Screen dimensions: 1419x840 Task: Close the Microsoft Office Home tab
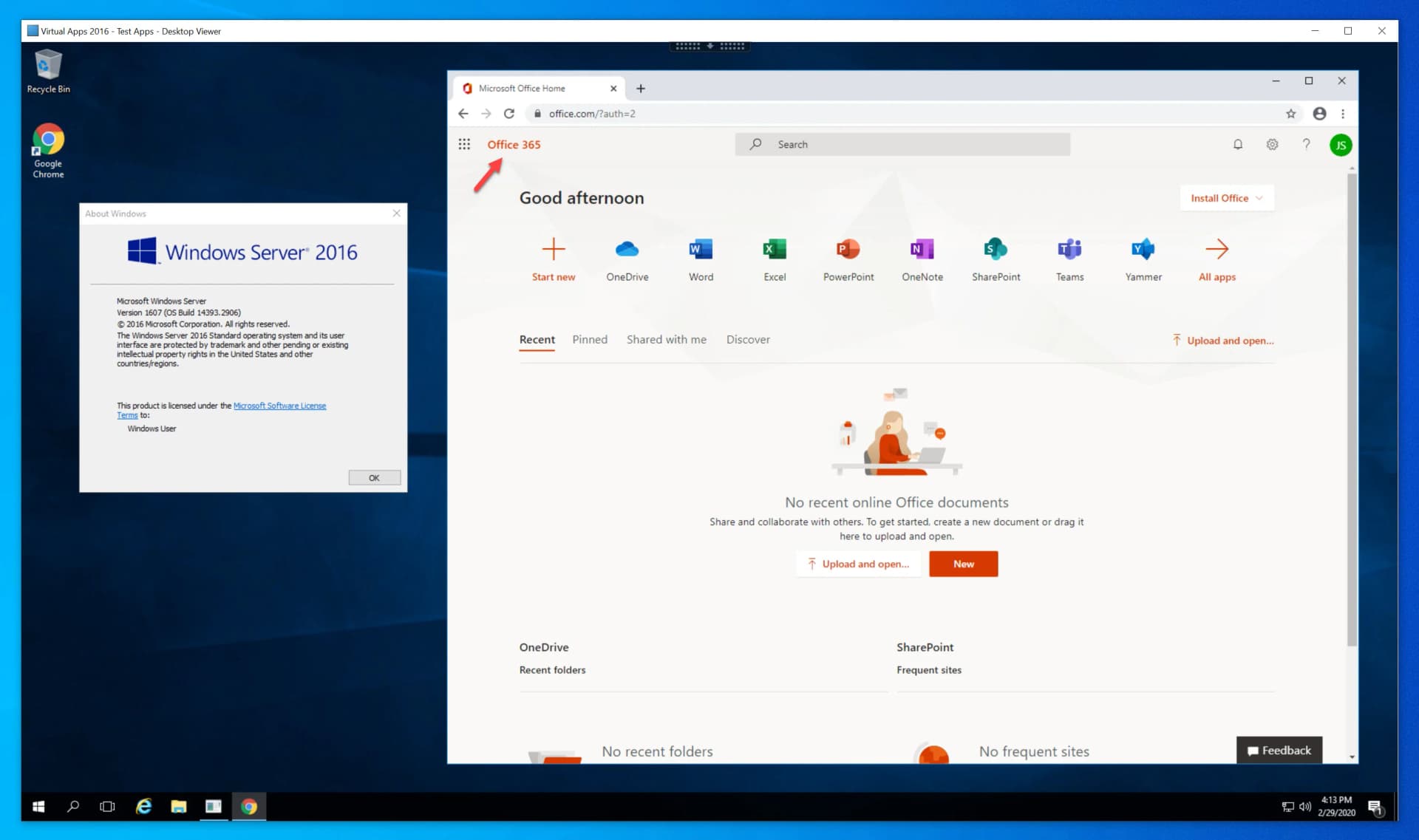click(x=613, y=89)
